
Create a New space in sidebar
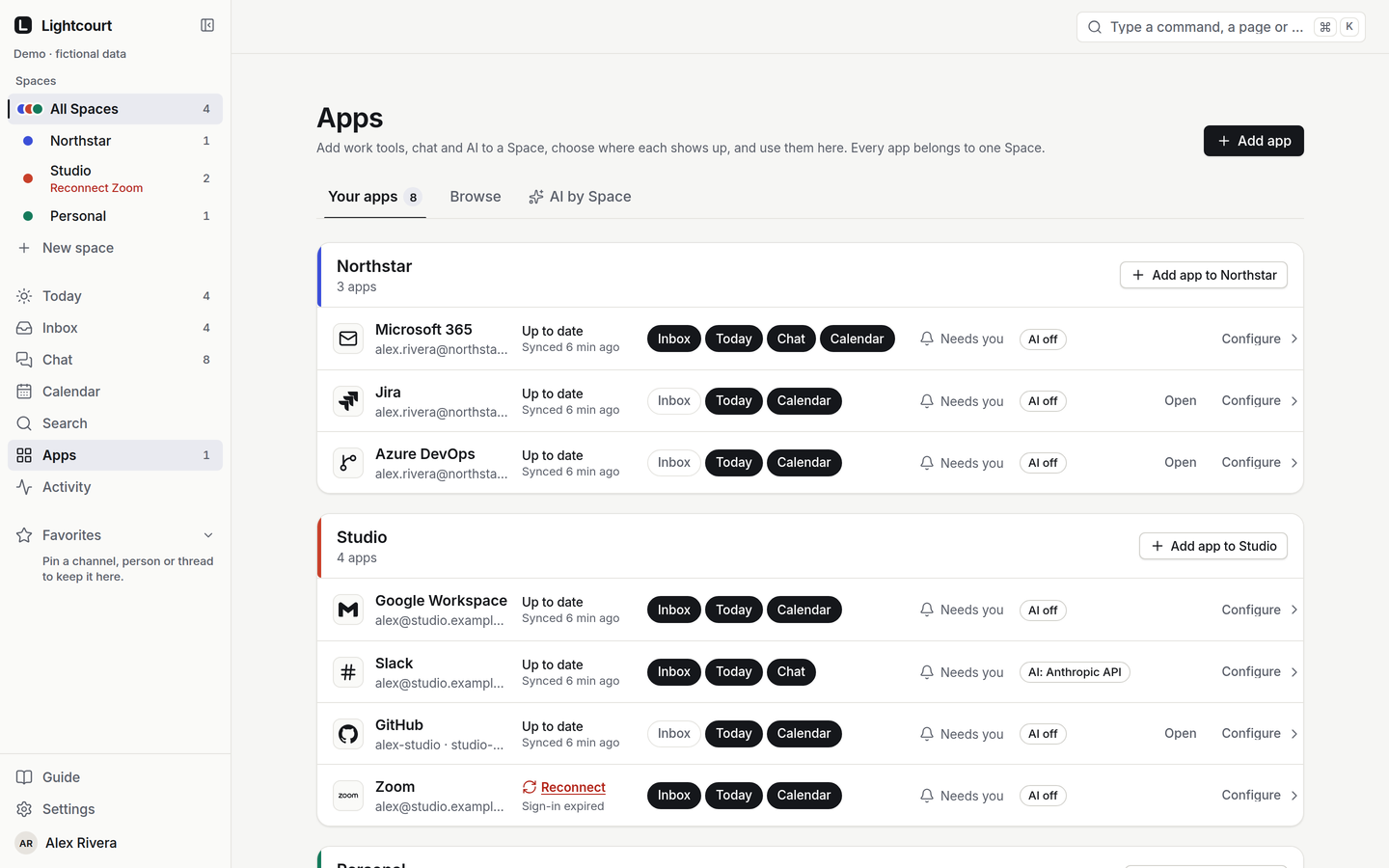tap(115, 248)
